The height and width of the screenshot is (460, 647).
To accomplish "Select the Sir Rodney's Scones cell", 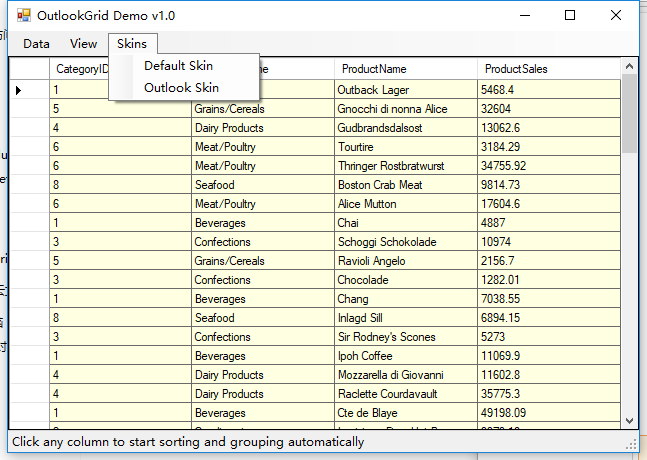I will tap(406, 336).
